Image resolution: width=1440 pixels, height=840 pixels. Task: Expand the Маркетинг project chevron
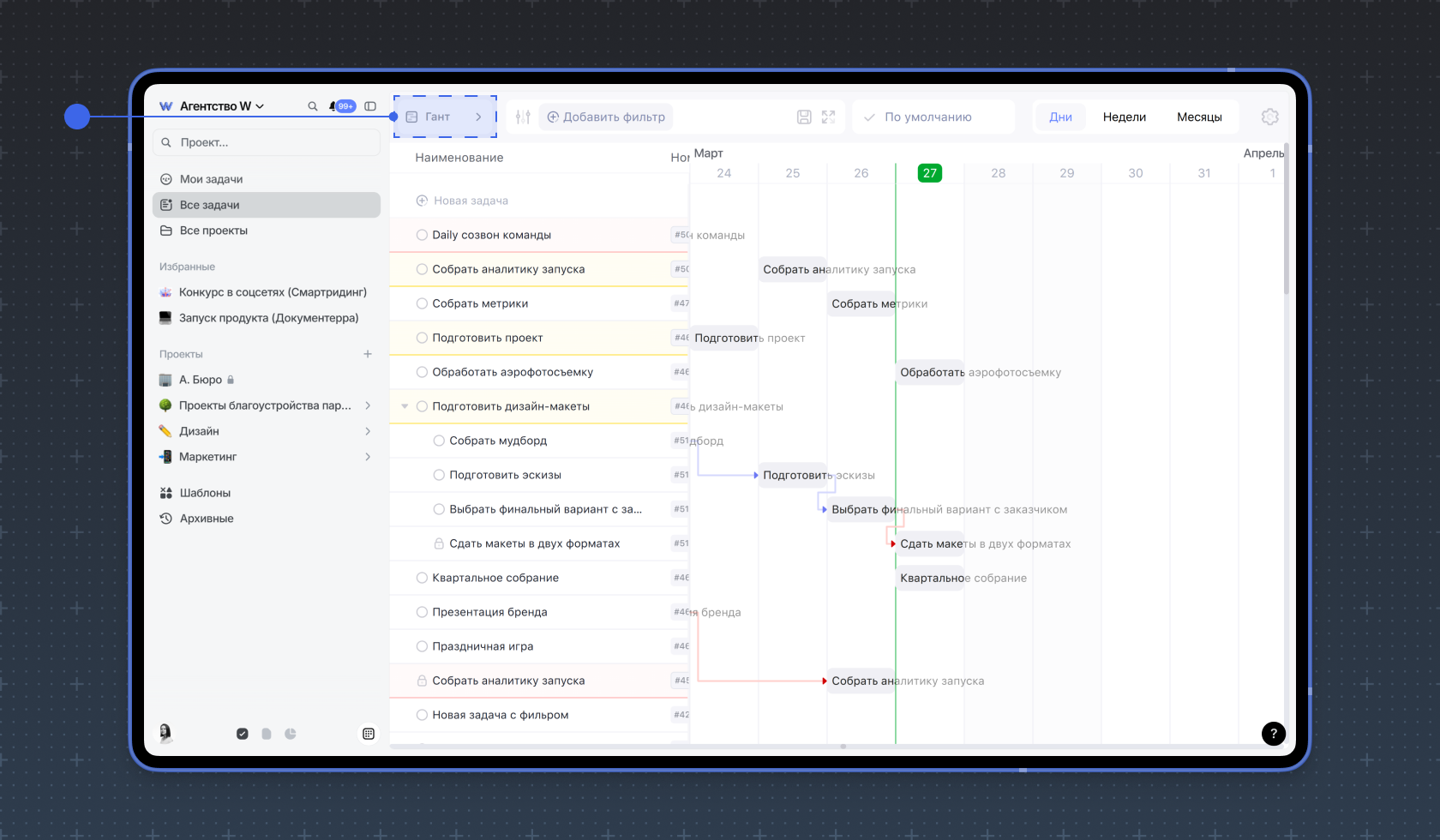[368, 457]
